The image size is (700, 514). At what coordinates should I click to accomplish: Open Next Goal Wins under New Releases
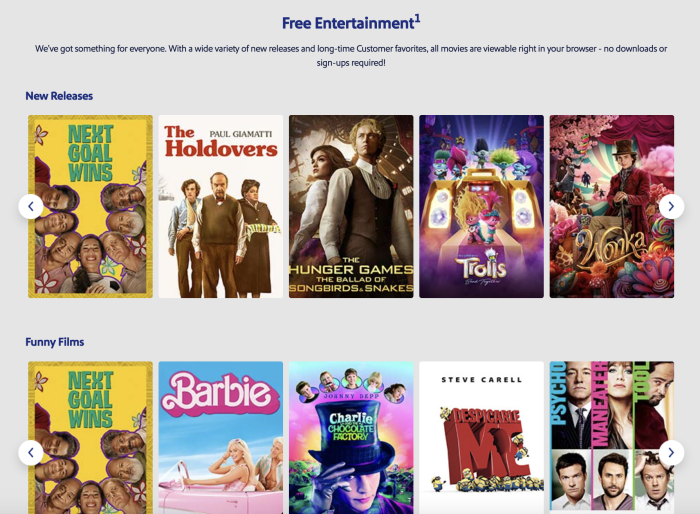[x=90, y=206]
